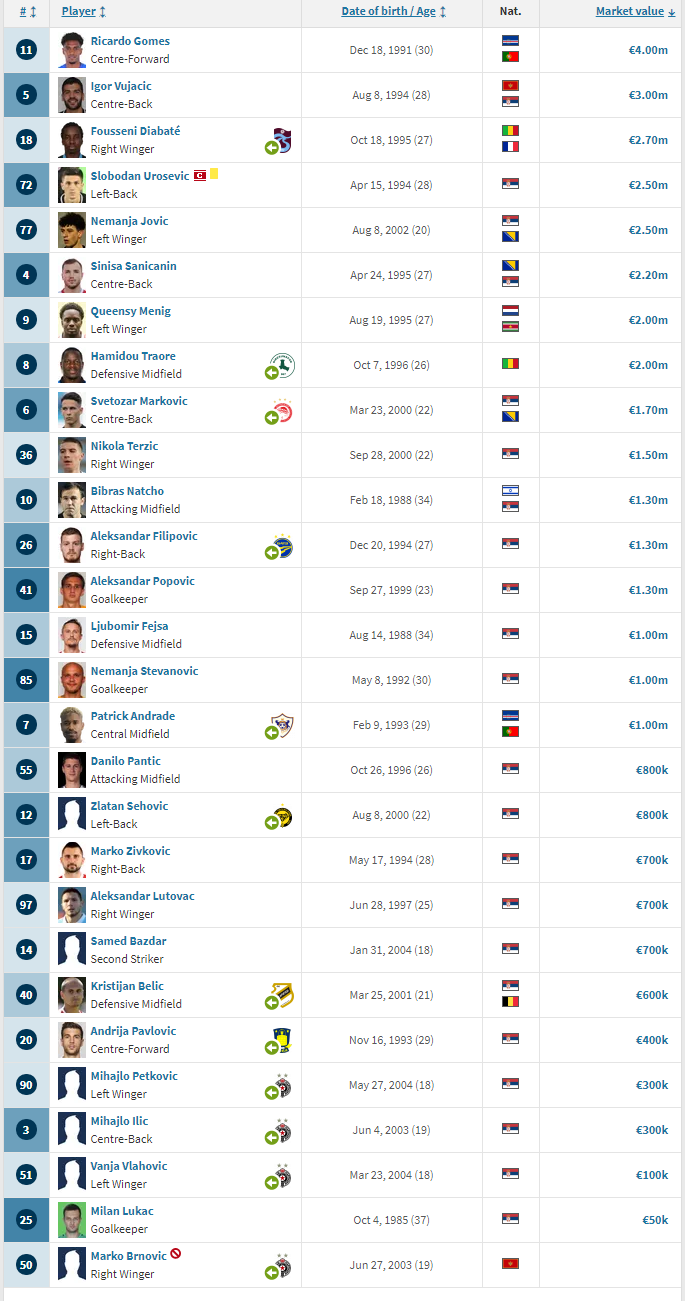The width and height of the screenshot is (685, 1301).
Task: Open the club crest next to Patrick Andrade
Action: [x=283, y=725]
